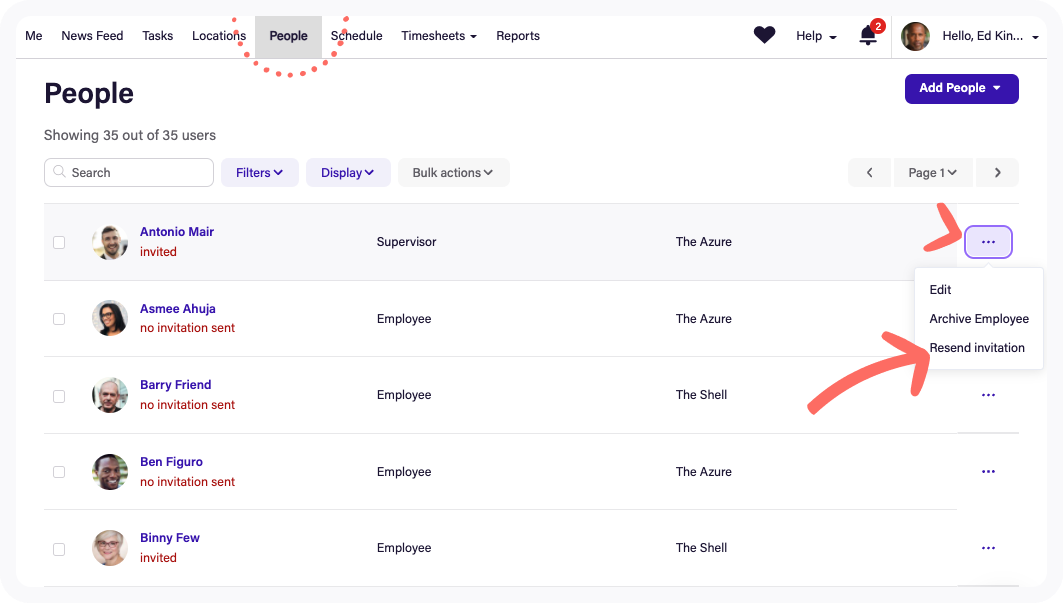This screenshot has width=1063, height=603.
Task: Select Archive Employee in context menu
Action: pos(979,319)
